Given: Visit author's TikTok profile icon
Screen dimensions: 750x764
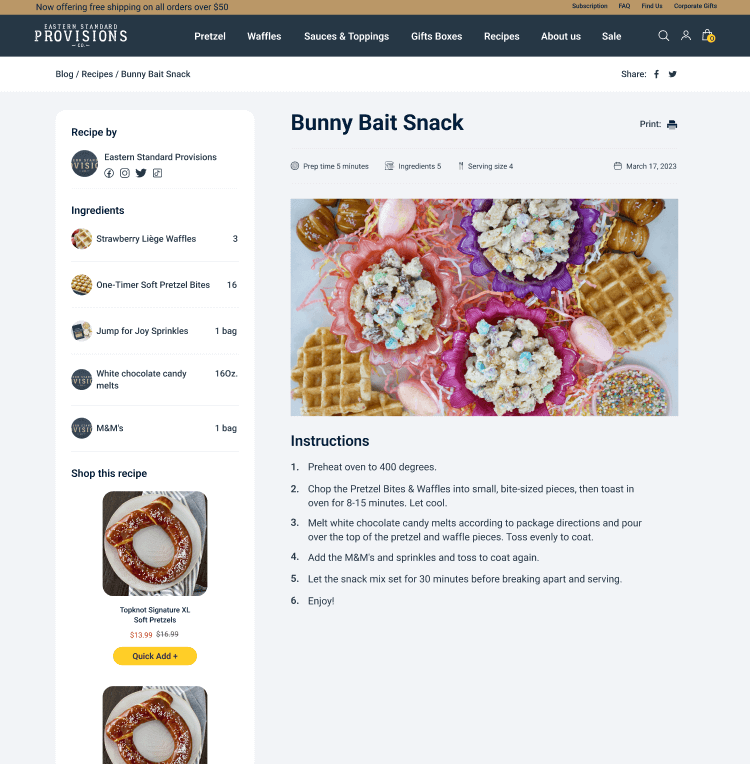Looking at the screenshot, I should tap(157, 173).
